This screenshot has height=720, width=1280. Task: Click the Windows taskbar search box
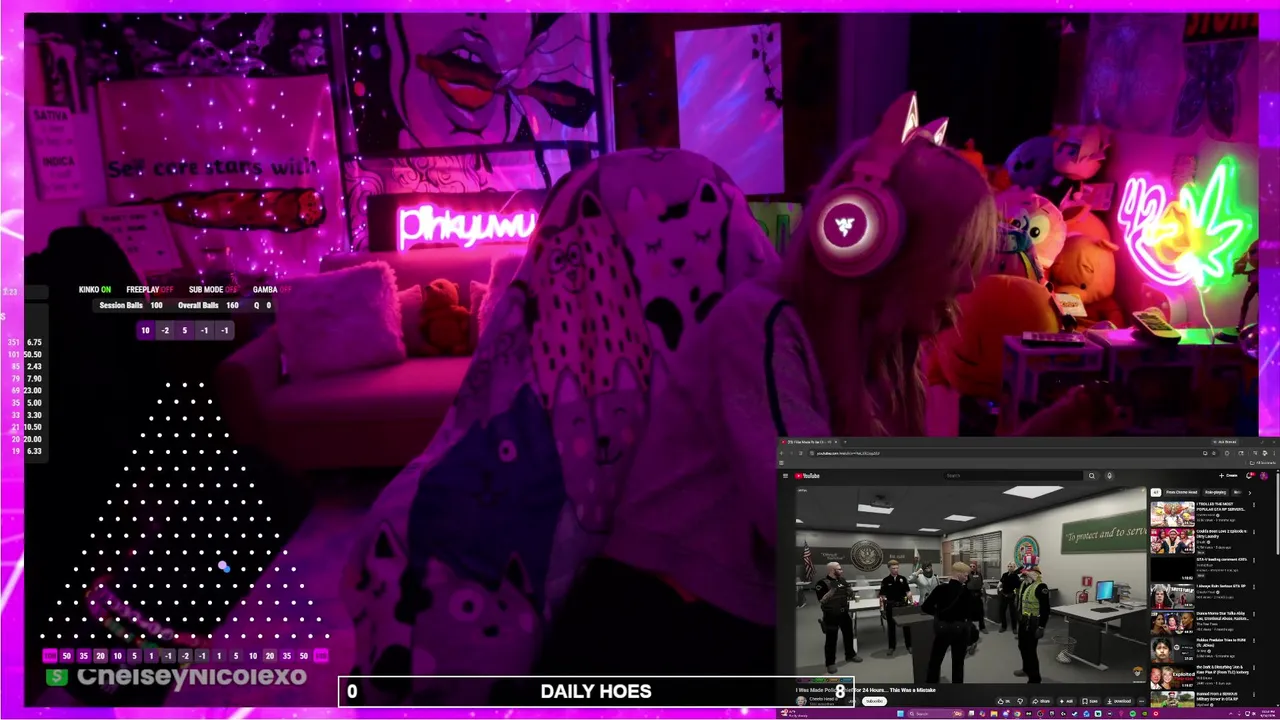[934, 714]
